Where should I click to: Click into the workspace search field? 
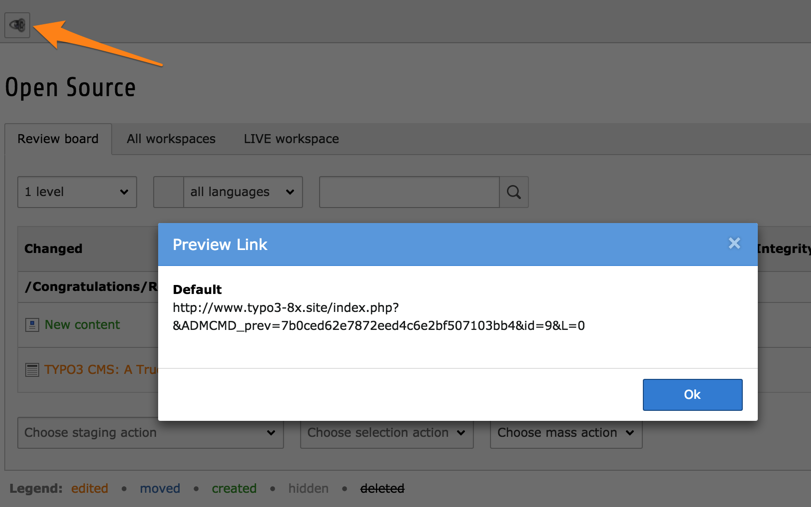(408, 192)
